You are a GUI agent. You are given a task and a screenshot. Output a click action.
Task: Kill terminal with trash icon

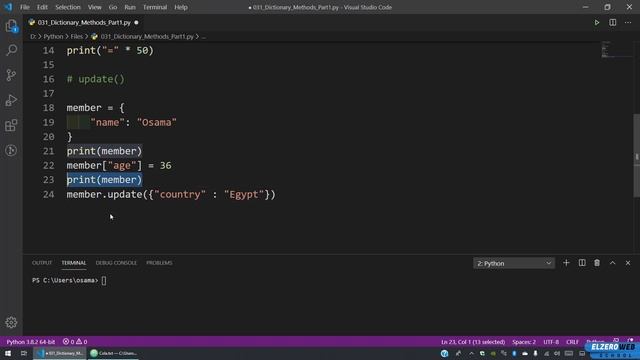point(597,263)
